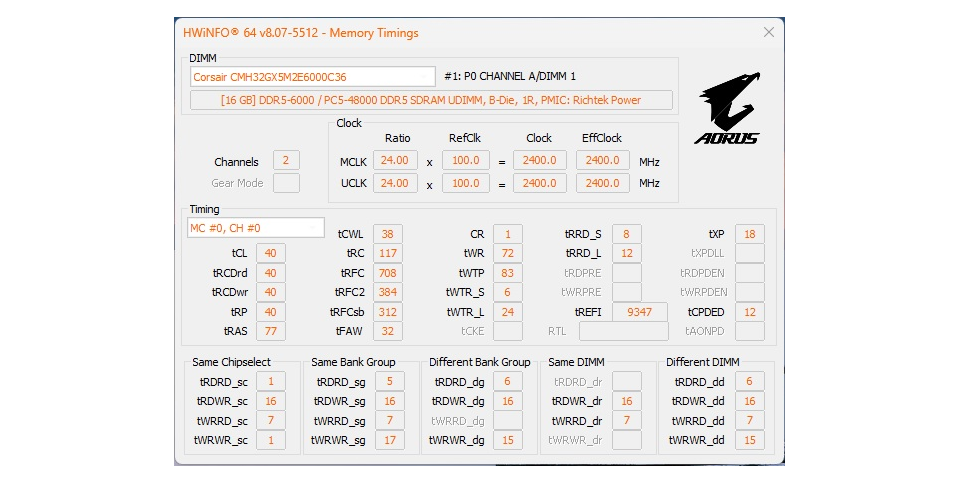Select the tRDRD_dd value box
Screen dimensions: 960x485
(x=750, y=381)
